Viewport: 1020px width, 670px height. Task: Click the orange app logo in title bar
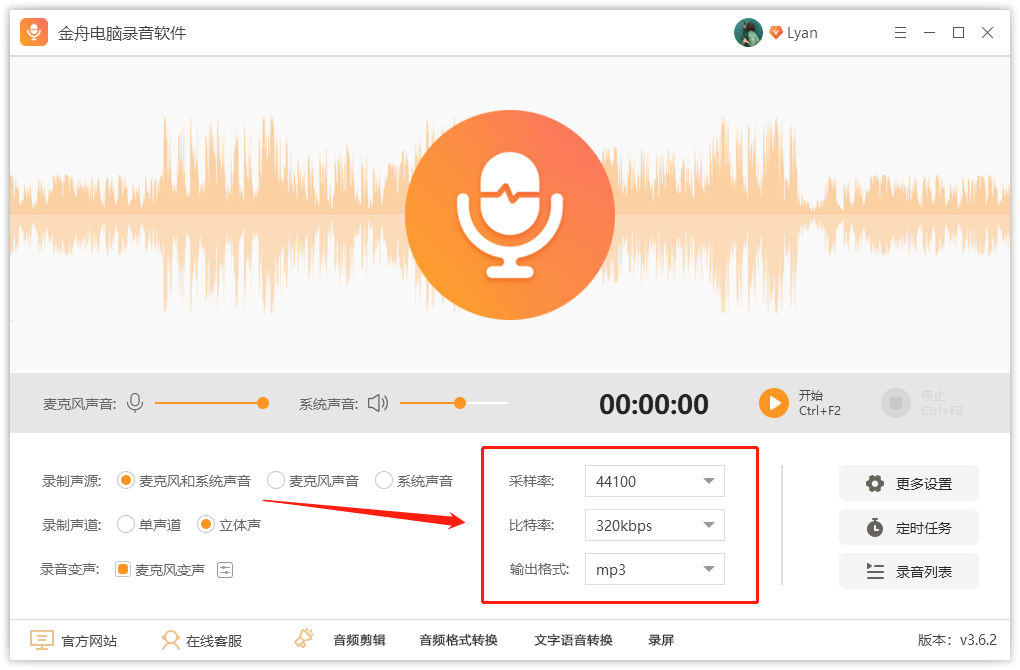pyautogui.click(x=34, y=33)
